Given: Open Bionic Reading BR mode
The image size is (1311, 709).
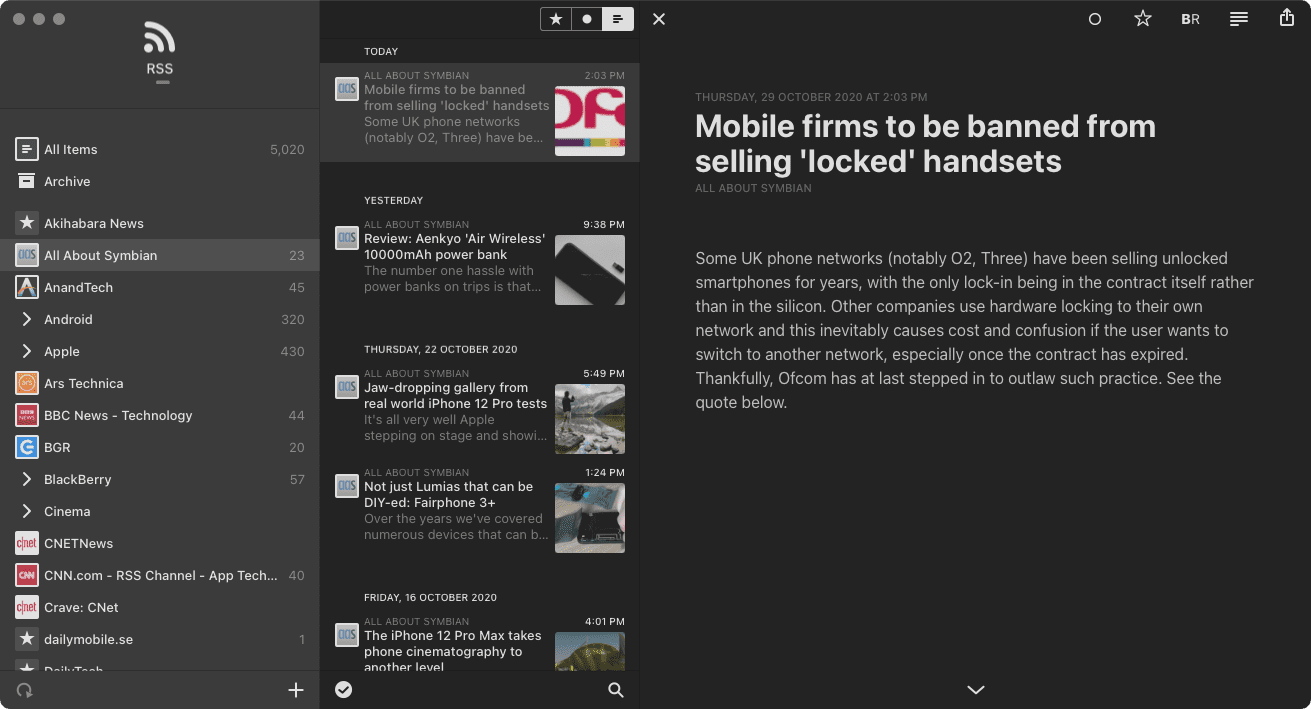Looking at the screenshot, I should [x=1190, y=19].
